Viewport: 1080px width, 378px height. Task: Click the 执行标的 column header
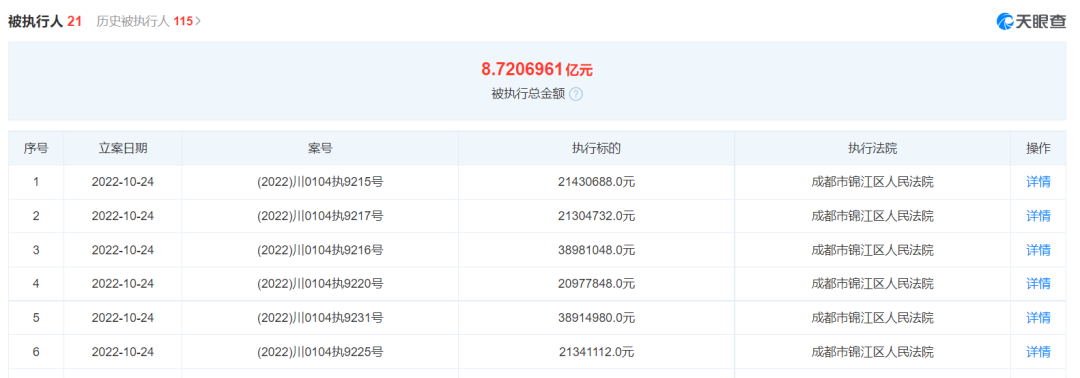[x=596, y=149]
